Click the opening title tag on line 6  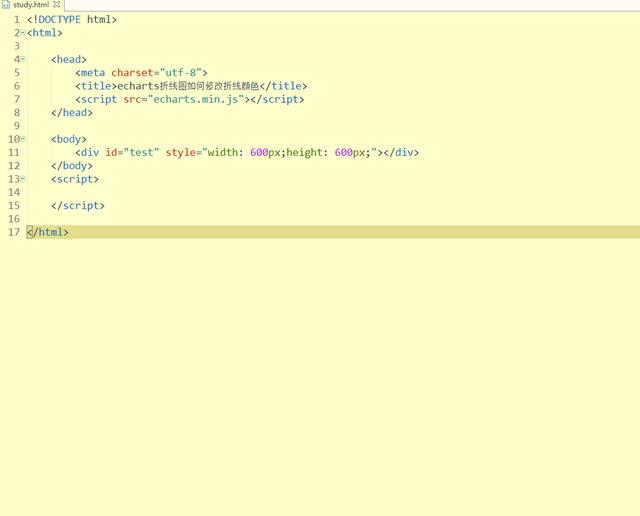(x=96, y=86)
